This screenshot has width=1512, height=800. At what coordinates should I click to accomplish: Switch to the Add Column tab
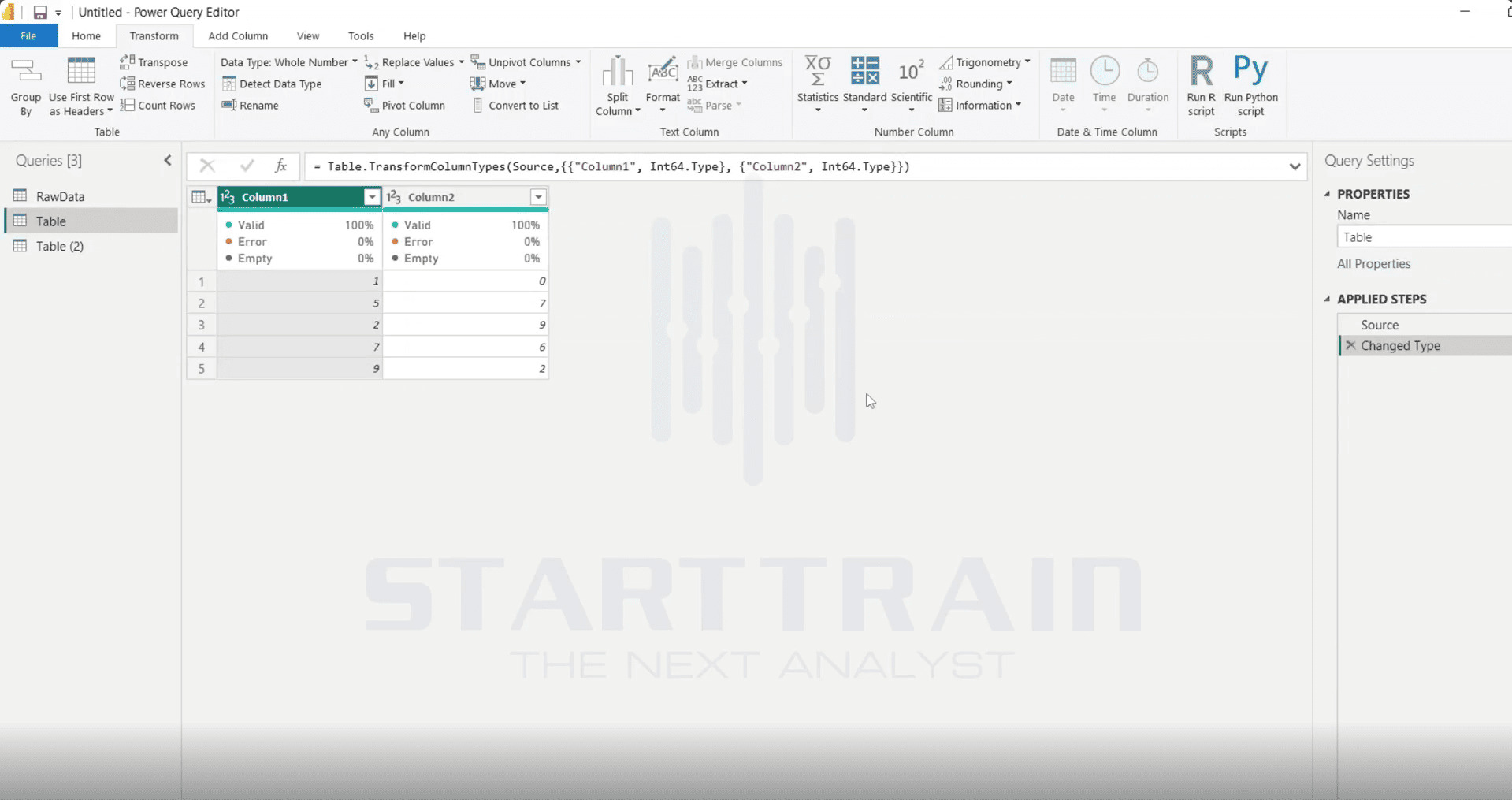pyautogui.click(x=238, y=36)
